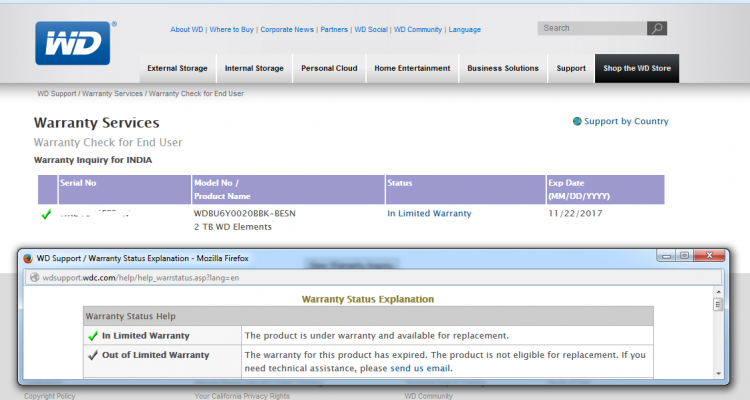This screenshot has height=400, width=750.
Task: Click the Warranty Status Help header row
Action: pos(368,316)
